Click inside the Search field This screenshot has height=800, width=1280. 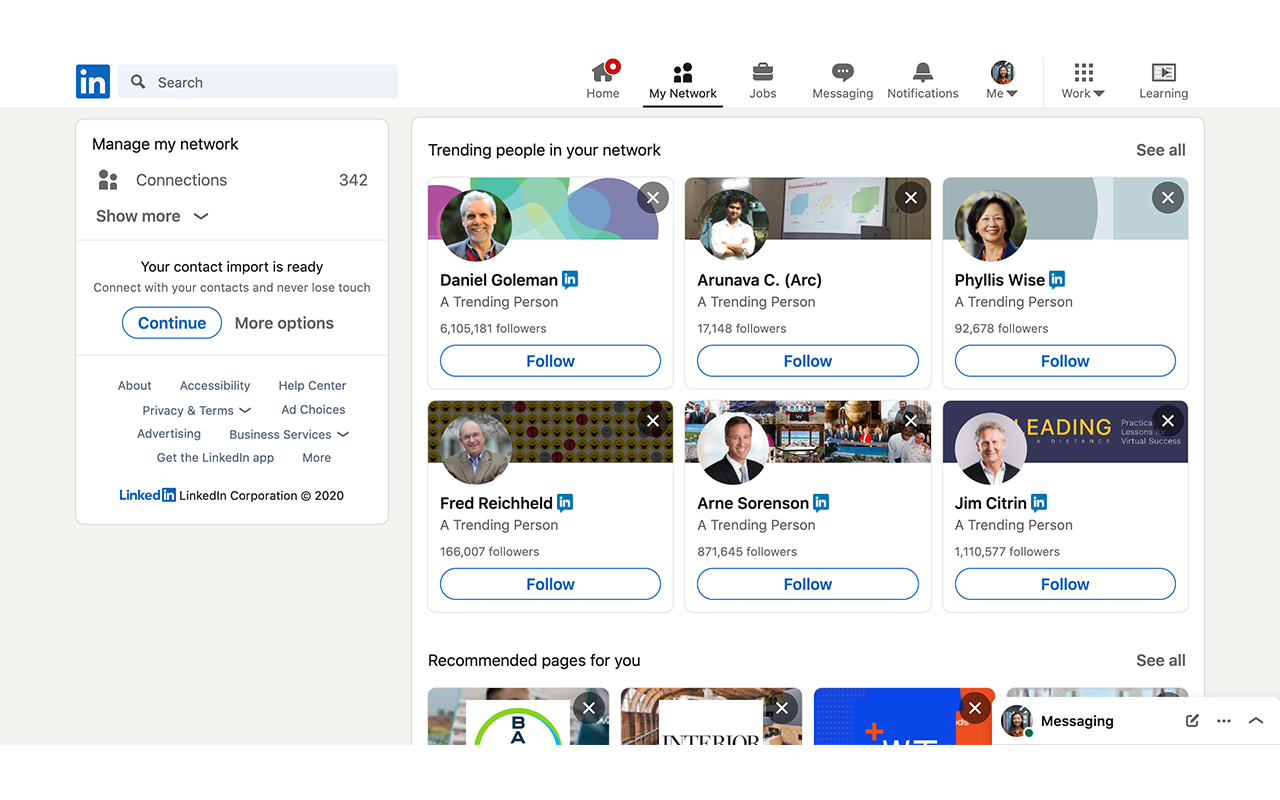(258, 81)
